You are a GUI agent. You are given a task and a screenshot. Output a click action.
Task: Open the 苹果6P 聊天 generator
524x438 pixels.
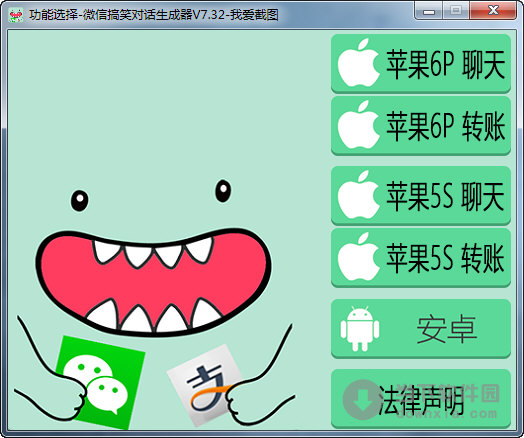pyautogui.click(x=421, y=63)
